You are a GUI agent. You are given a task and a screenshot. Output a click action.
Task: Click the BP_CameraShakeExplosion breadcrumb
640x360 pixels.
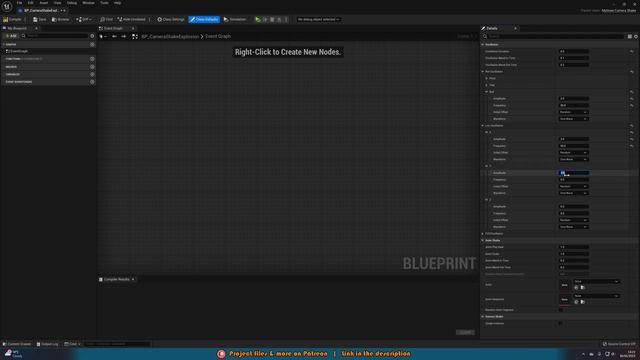coord(170,36)
